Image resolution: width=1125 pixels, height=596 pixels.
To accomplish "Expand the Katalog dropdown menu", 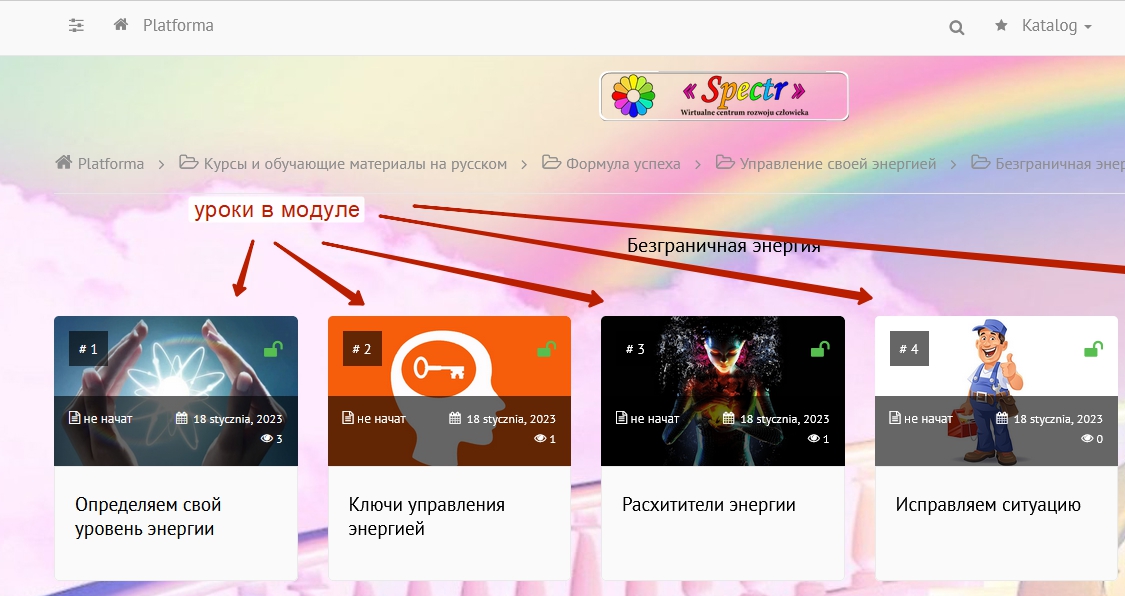I will (1056, 26).
